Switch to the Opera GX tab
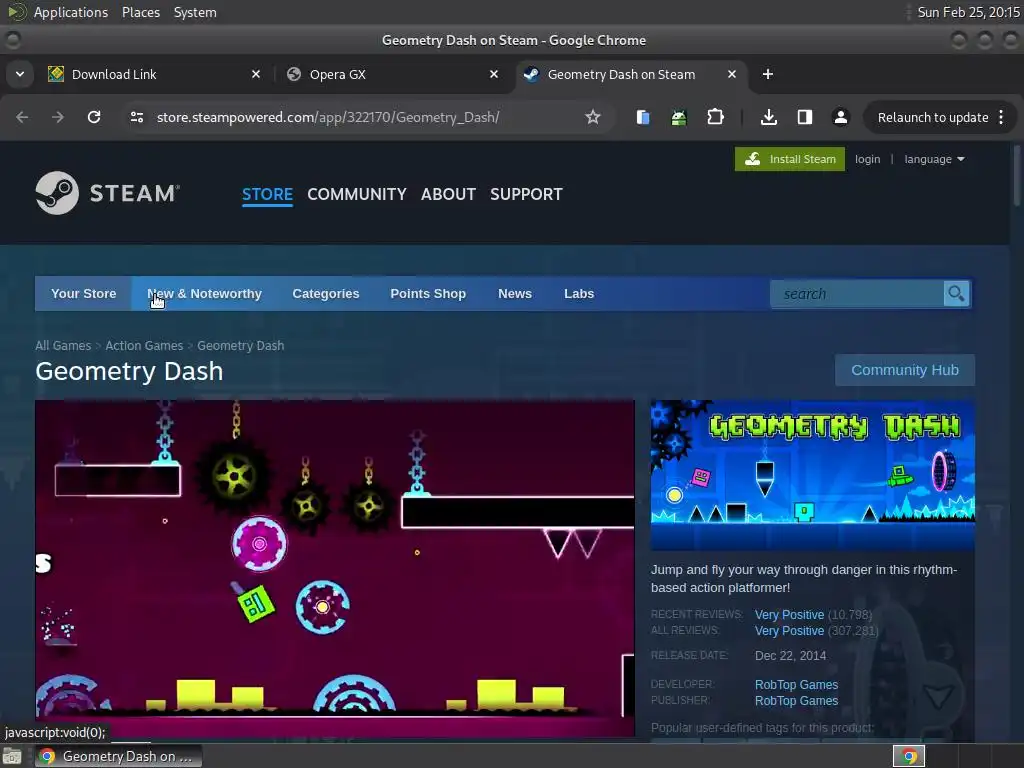This screenshot has height=768, width=1024. [393, 74]
